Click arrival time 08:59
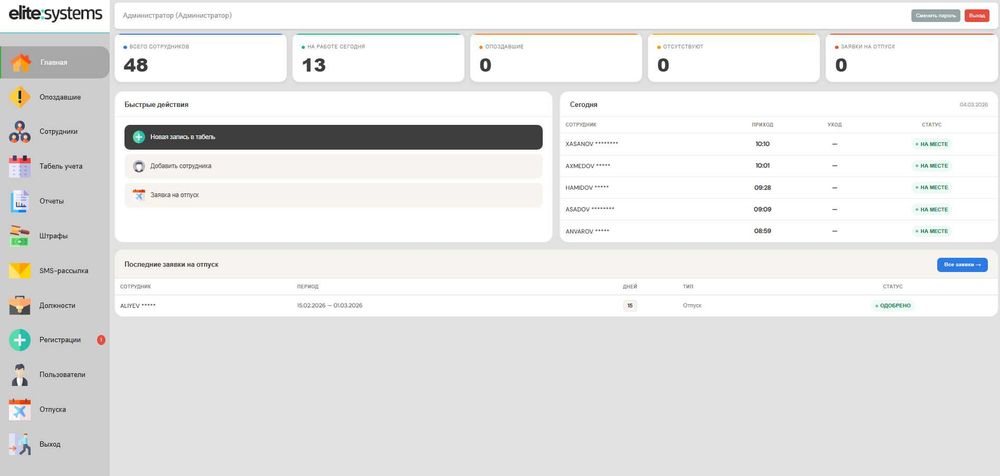Image resolution: width=1000 pixels, height=476 pixels. pos(762,231)
